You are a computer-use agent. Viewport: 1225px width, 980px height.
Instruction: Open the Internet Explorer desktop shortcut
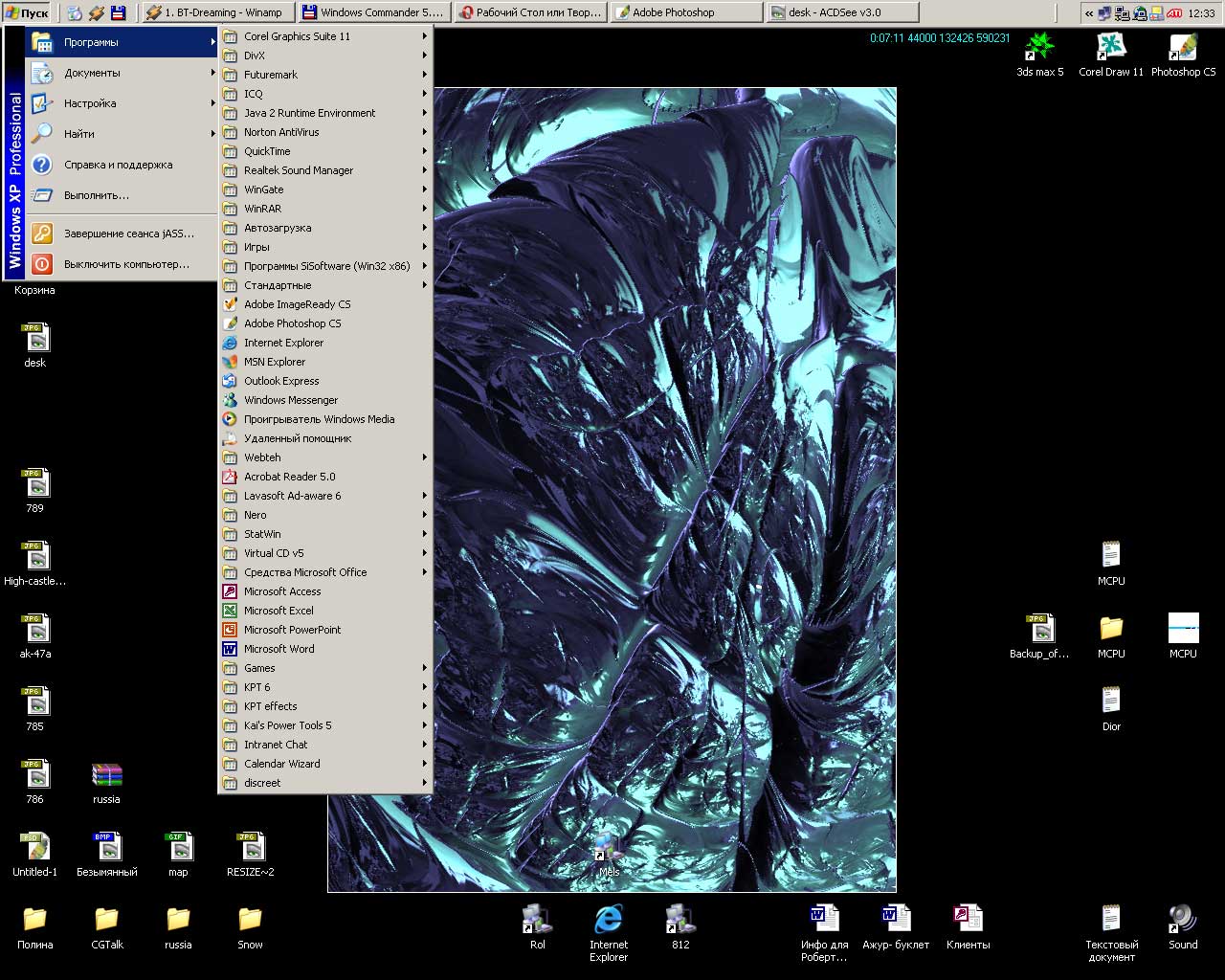pyautogui.click(x=609, y=921)
